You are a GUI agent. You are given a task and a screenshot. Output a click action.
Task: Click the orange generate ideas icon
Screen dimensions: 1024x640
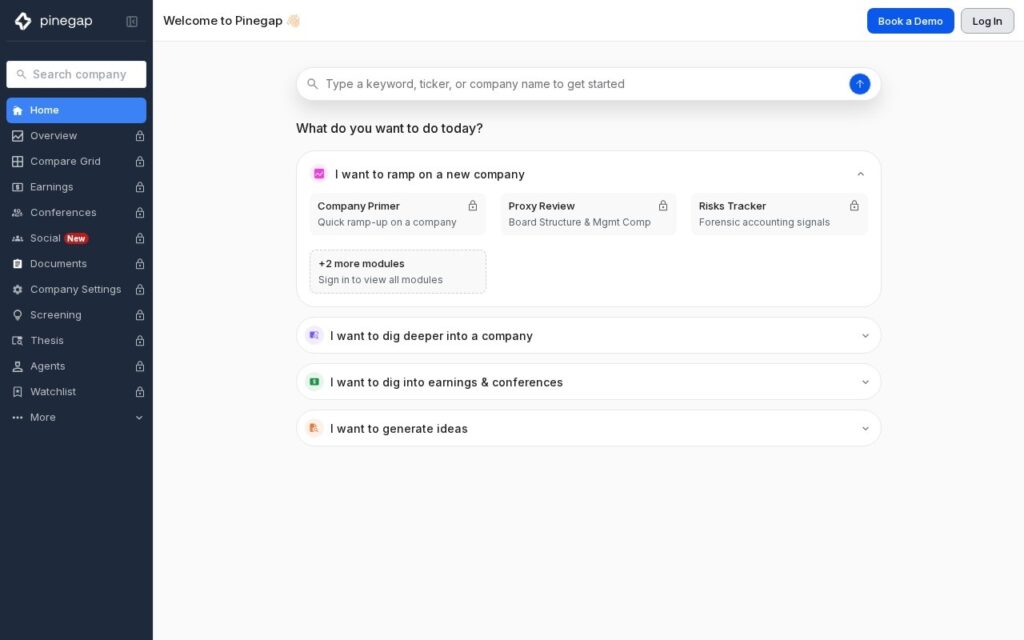click(x=314, y=428)
